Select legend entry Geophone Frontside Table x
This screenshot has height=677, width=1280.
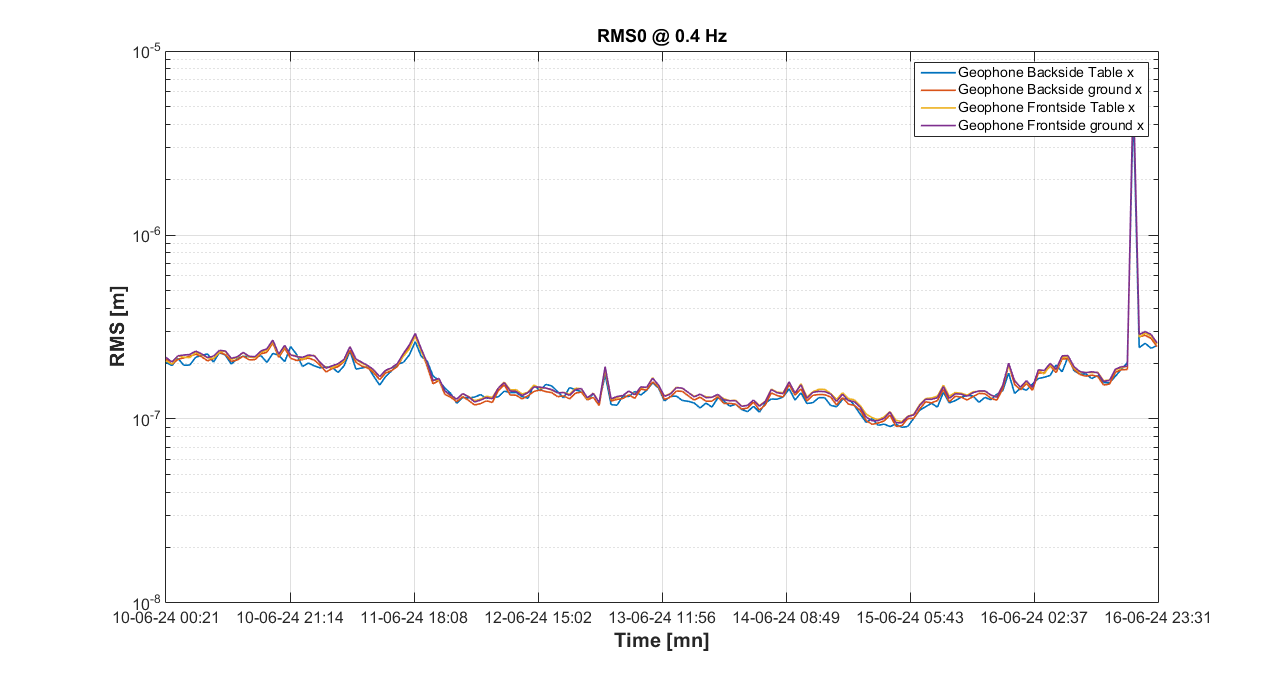point(1046,108)
